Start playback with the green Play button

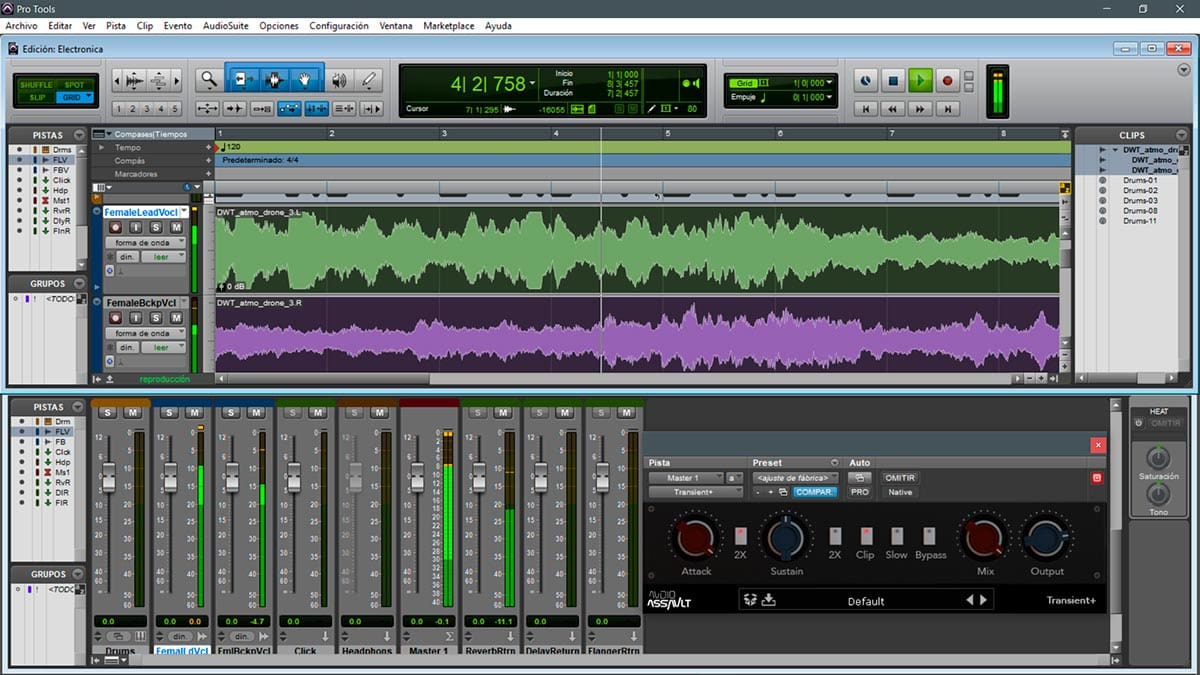click(921, 81)
